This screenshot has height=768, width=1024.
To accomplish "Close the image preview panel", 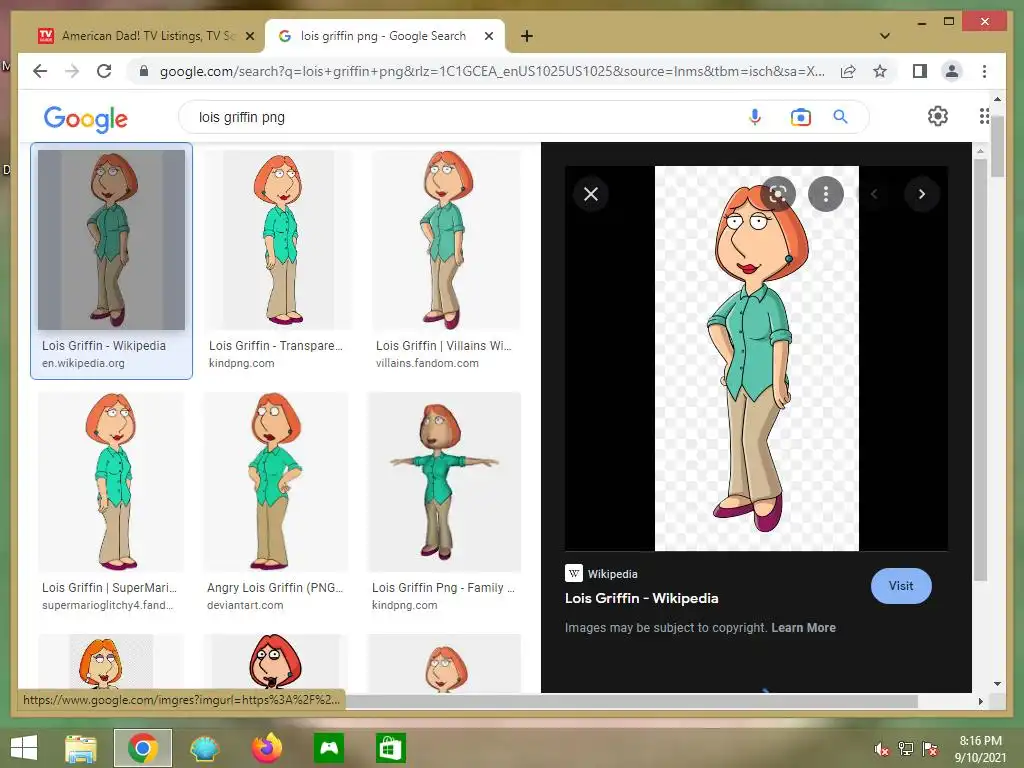I will 590,194.
